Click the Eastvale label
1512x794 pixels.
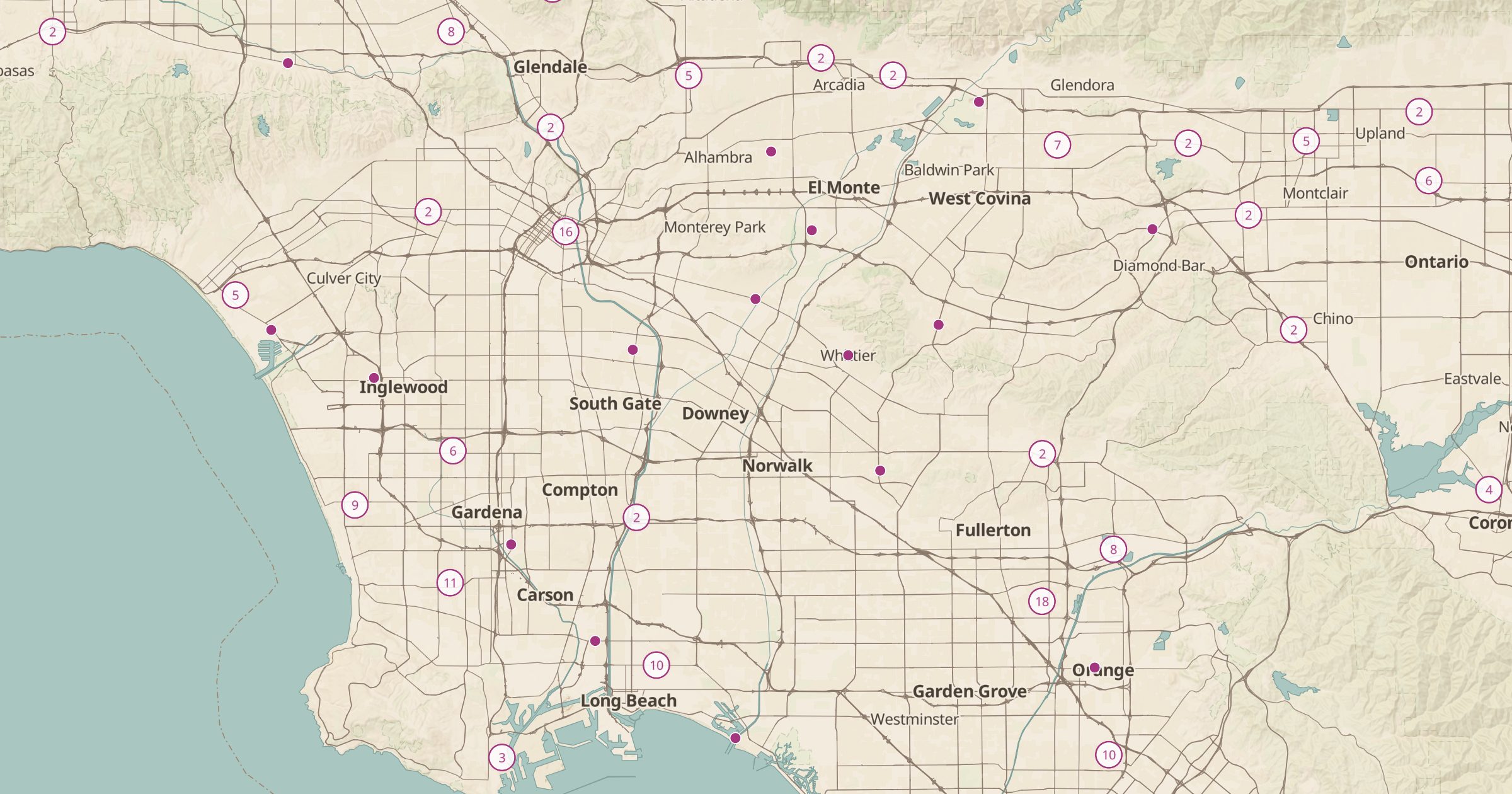pyautogui.click(x=1472, y=379)
